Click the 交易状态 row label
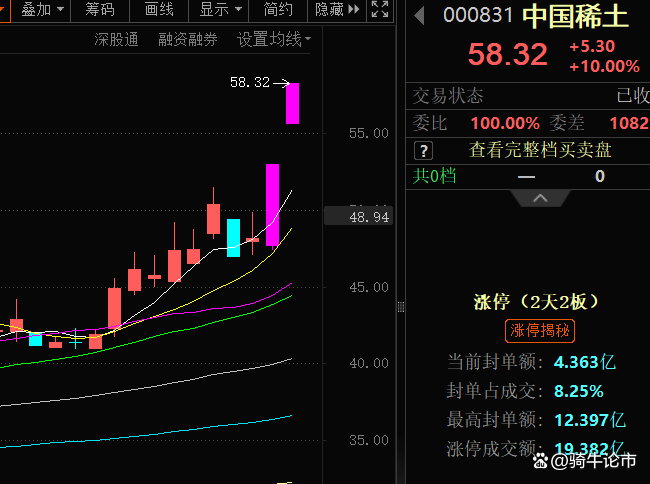650x484 pixels. point(448,96)
